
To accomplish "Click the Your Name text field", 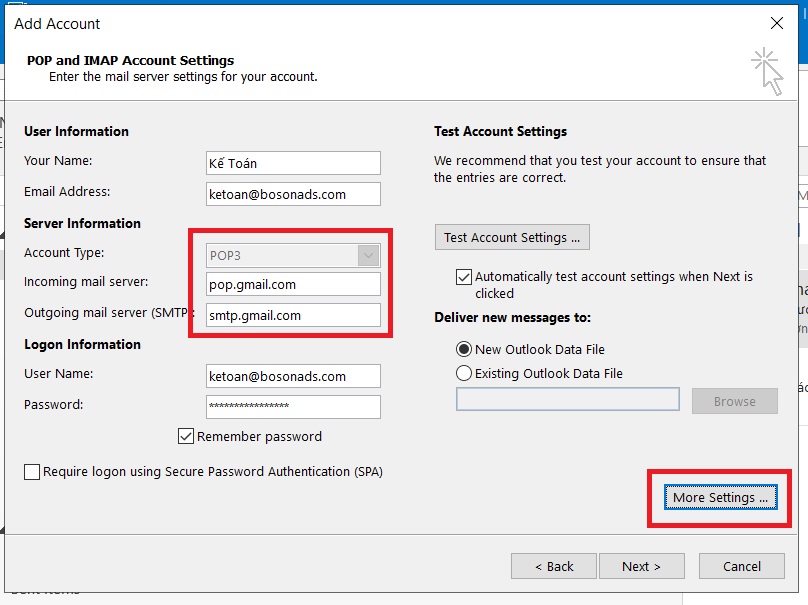I will (293, 163).
